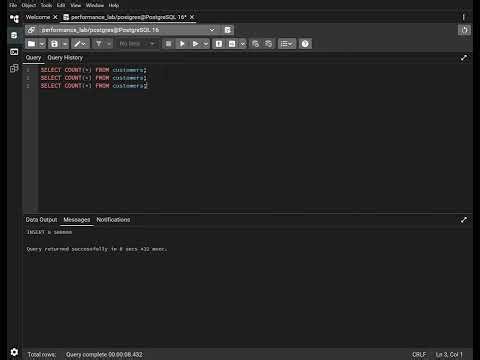Click the Rollback transaction icon
This screenshot has width=480, height=360.
(268, 44)
